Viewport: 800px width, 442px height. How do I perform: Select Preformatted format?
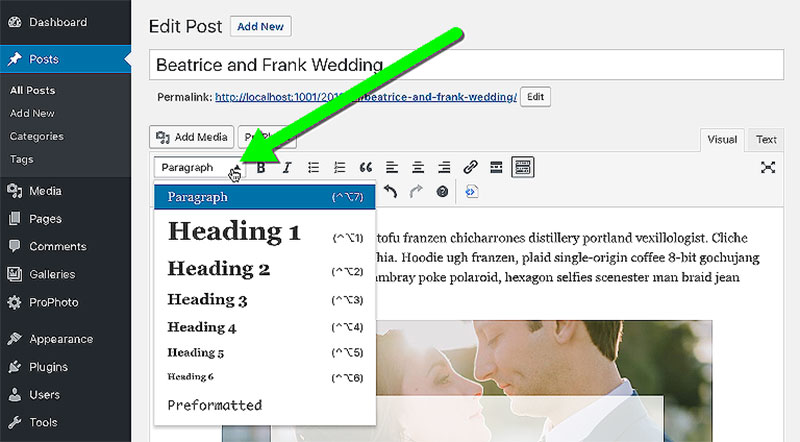coord(265,405)
